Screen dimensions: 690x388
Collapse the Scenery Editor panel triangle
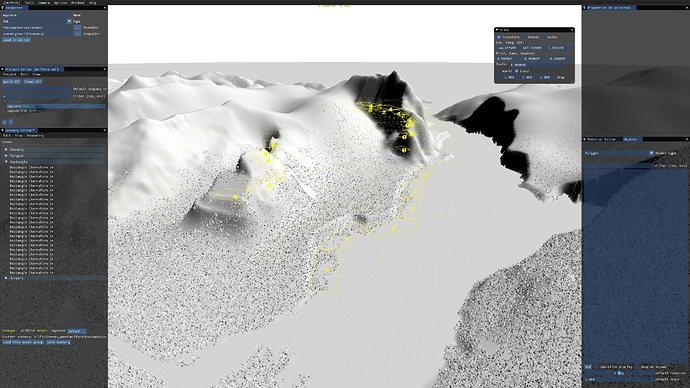[3, 130]
